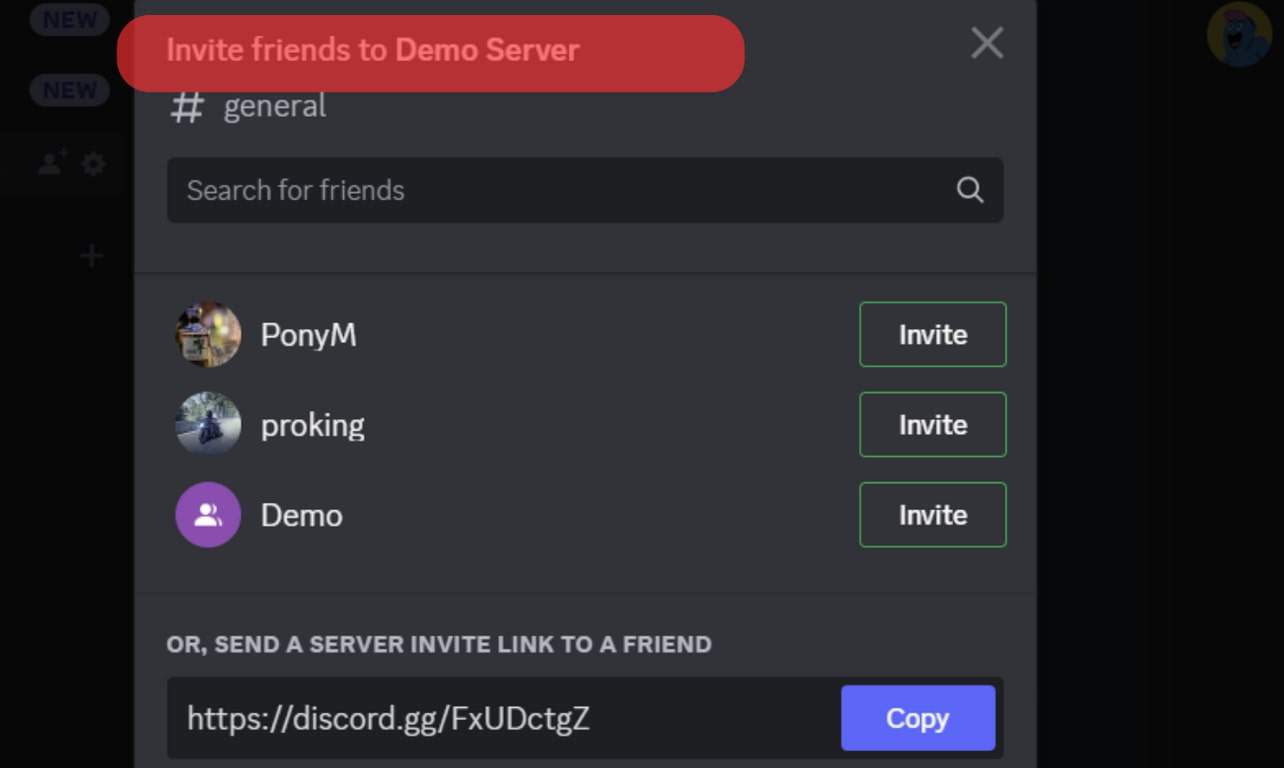The width and height of the screenshot is (1284, 768).
Task: Click the purple Demo group icon
Action: tap(208, 515)
